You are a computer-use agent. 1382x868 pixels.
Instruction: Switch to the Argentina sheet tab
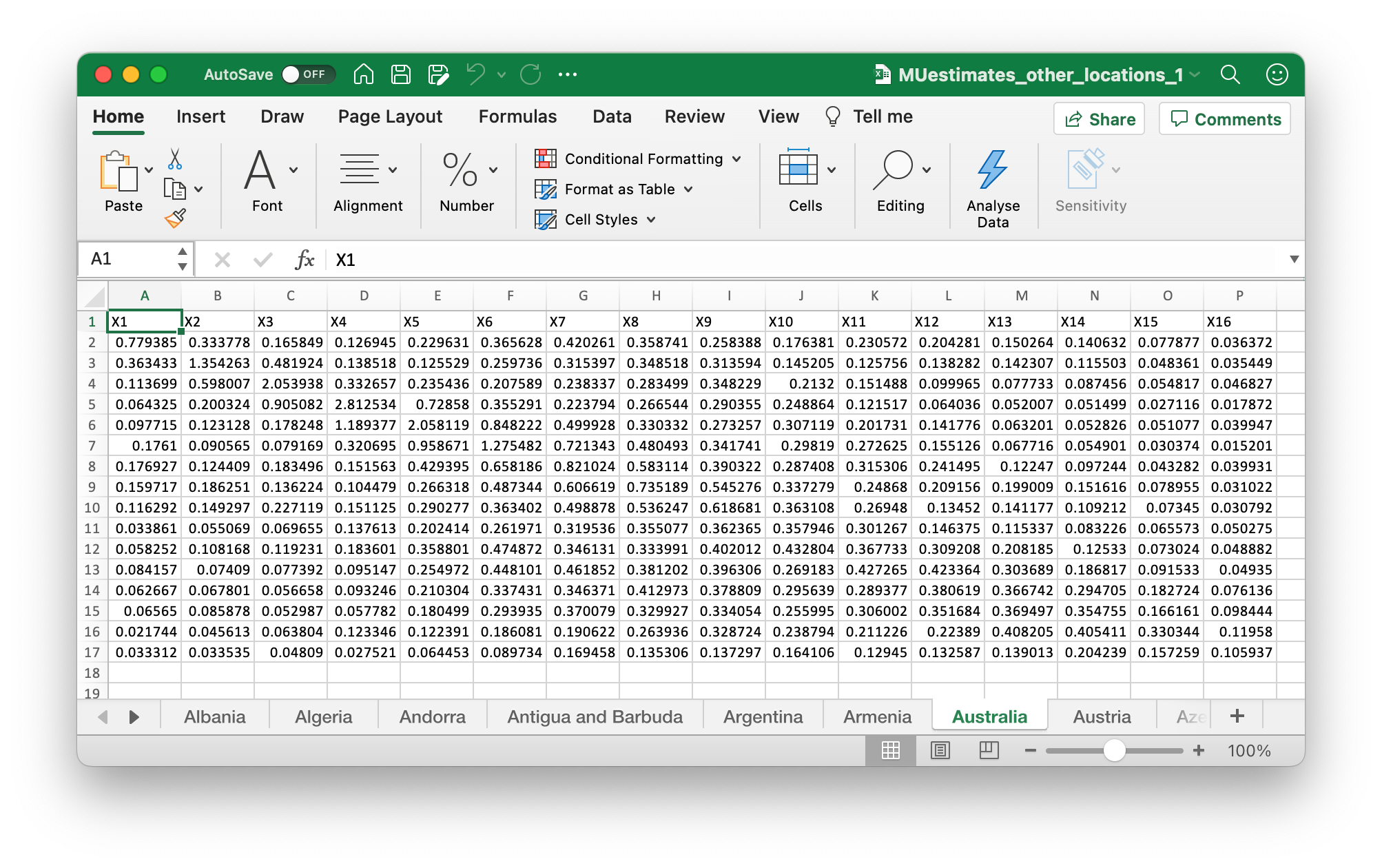tap(763, 716)
